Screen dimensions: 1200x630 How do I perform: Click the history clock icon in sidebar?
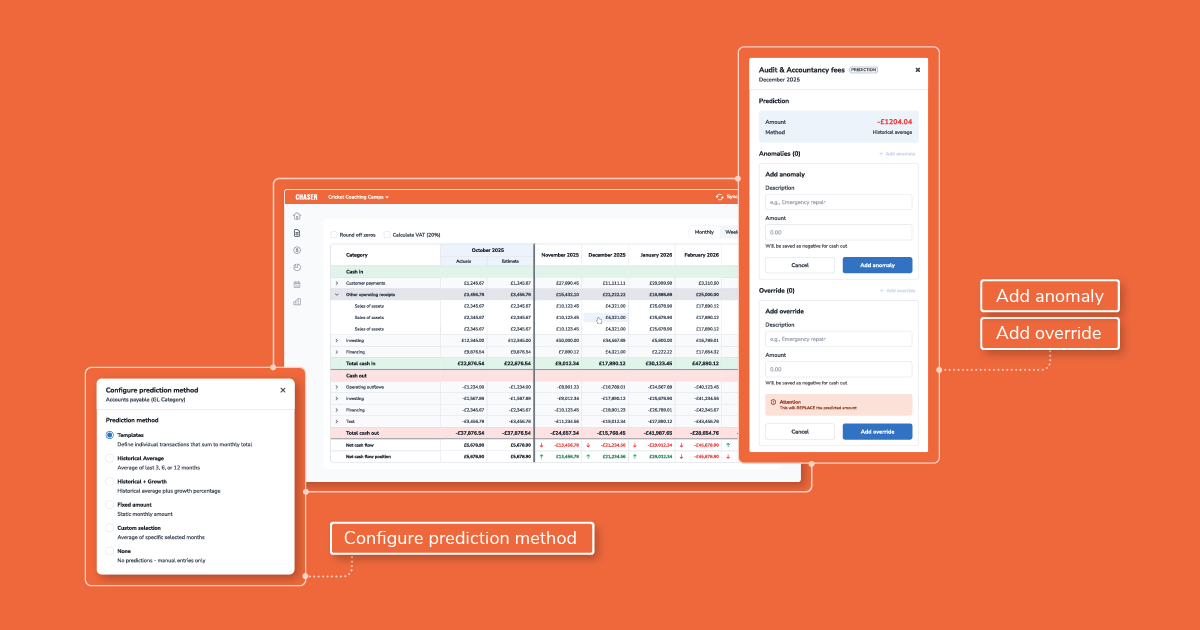[x=297, y=268]
